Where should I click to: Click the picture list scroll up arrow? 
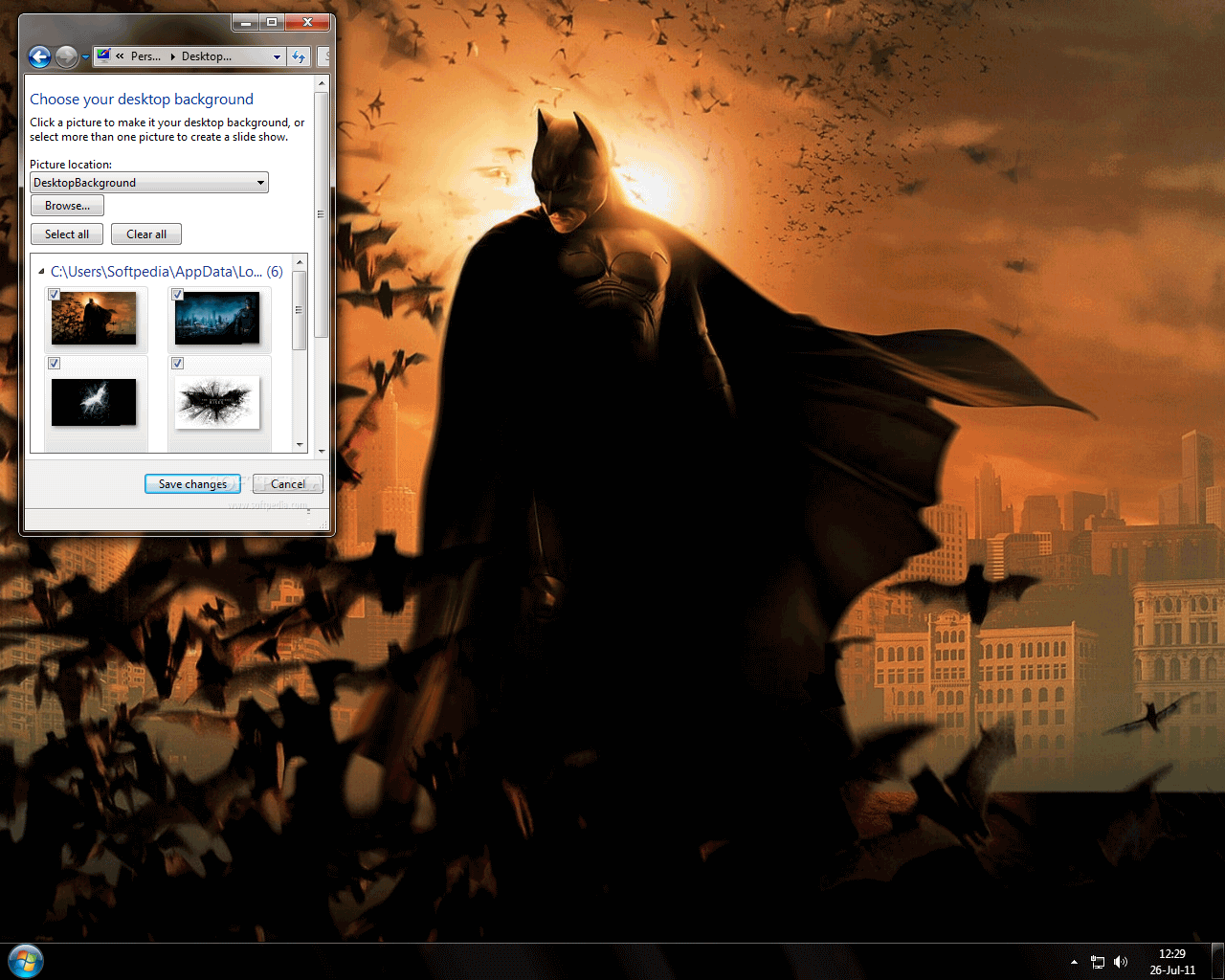pos(300,262)
